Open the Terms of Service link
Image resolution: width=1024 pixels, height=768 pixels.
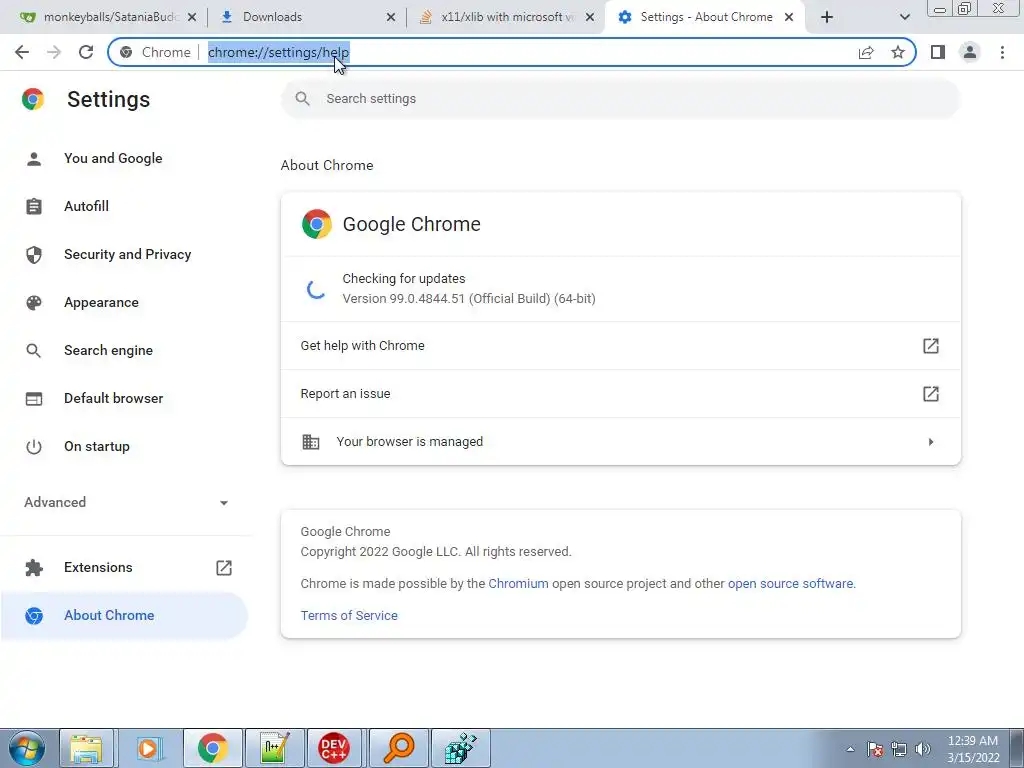click(x=349, y=615)
